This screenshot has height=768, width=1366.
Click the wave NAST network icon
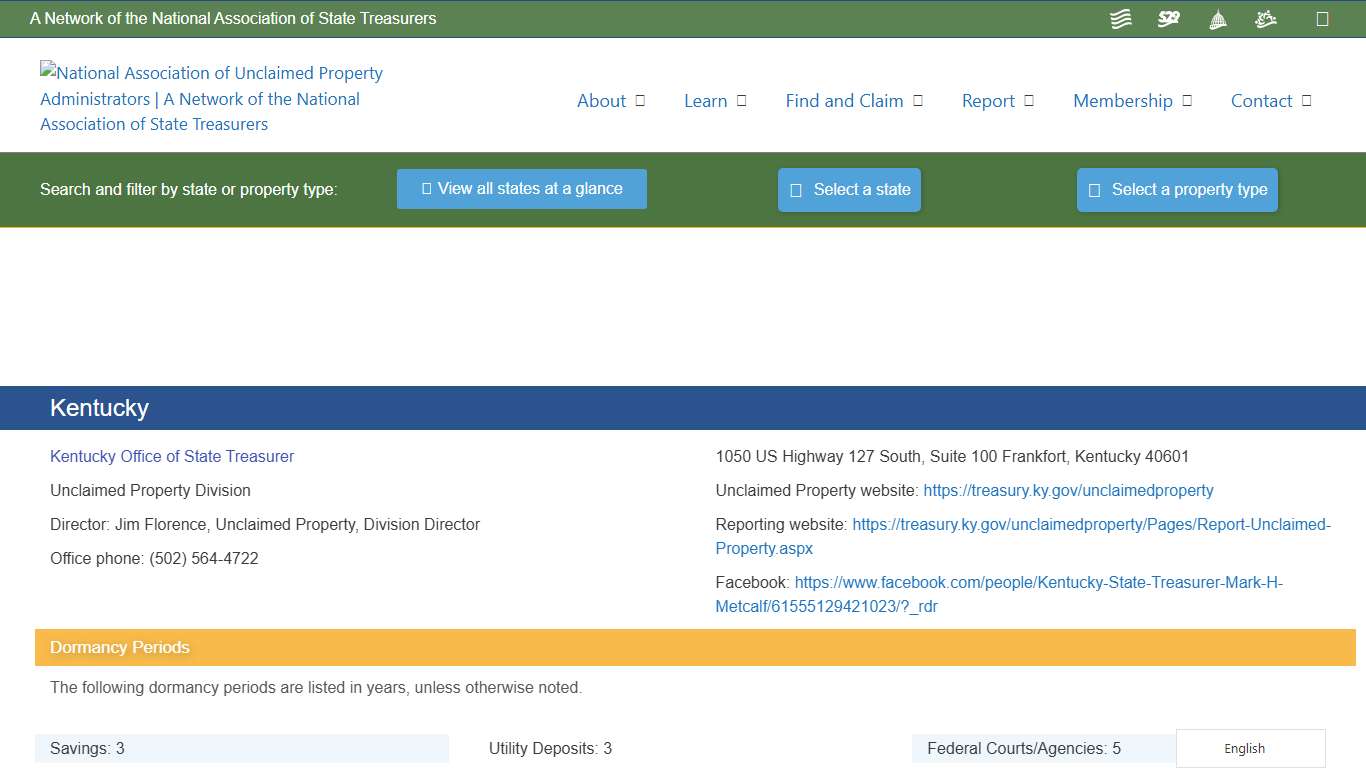[x=1120, y=18]
